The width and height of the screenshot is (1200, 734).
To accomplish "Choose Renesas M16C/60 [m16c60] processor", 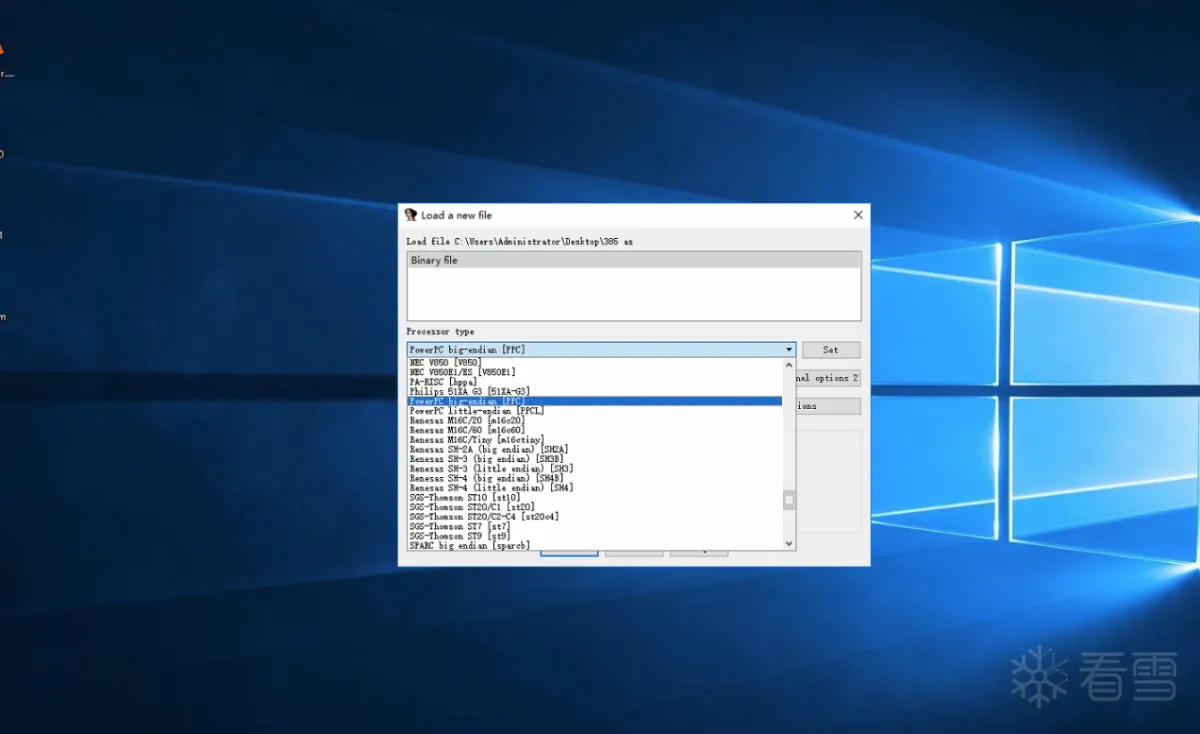I will [x=595, y=430].
